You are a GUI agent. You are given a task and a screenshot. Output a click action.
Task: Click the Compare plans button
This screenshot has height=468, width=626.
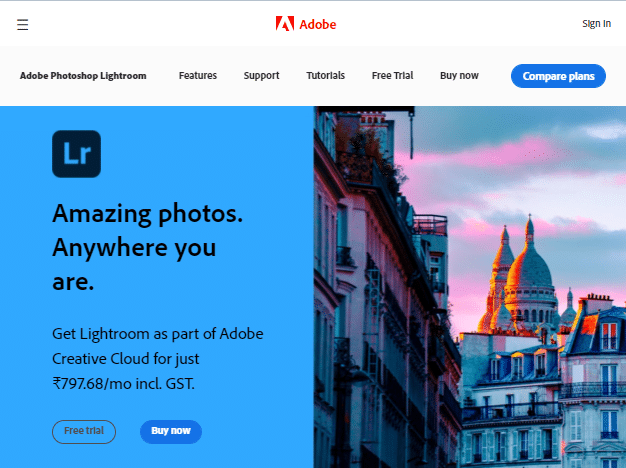click(x=558, y=76)
